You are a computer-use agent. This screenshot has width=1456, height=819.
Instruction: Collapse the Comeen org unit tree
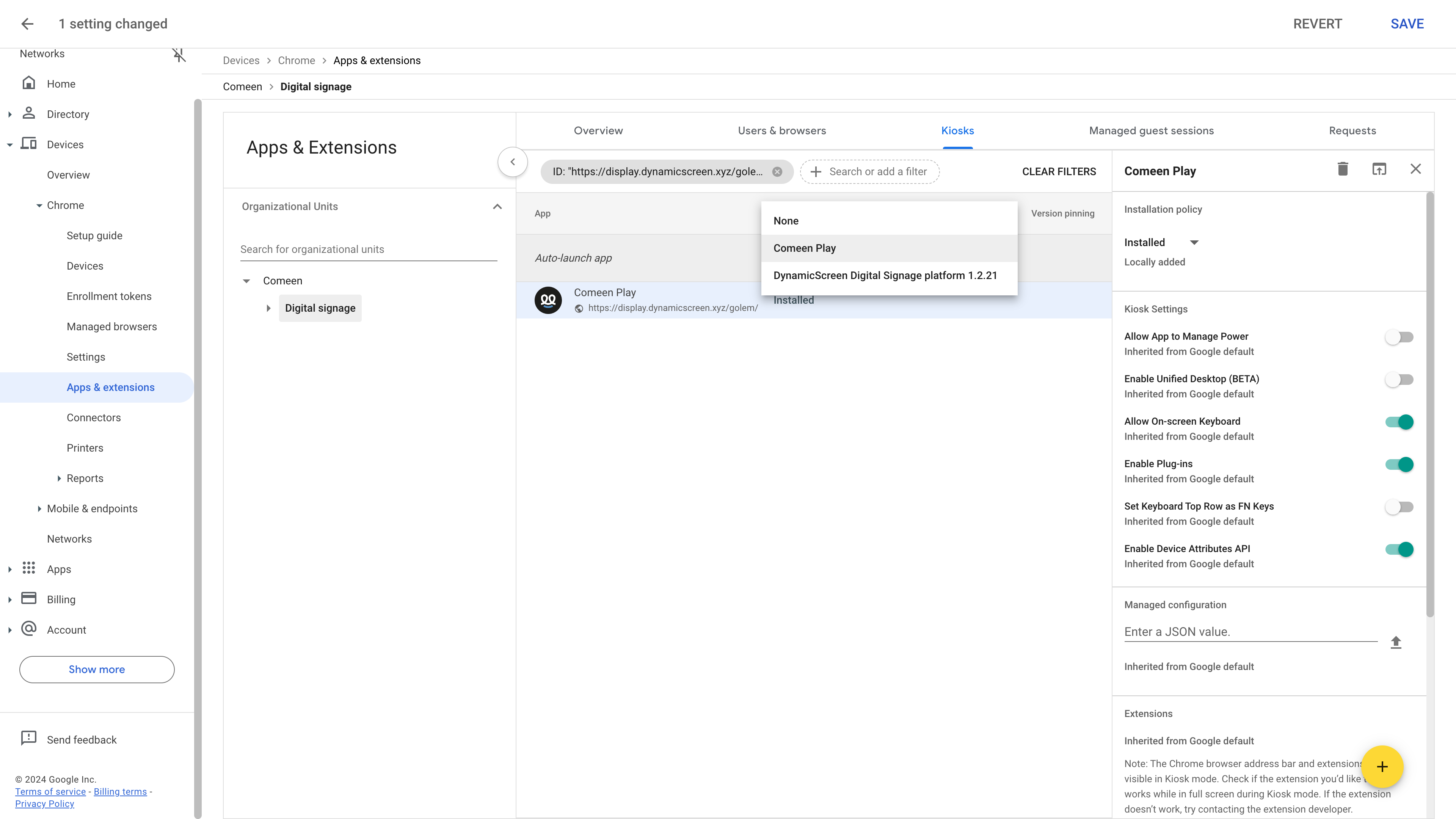click(x=246, y=281)
